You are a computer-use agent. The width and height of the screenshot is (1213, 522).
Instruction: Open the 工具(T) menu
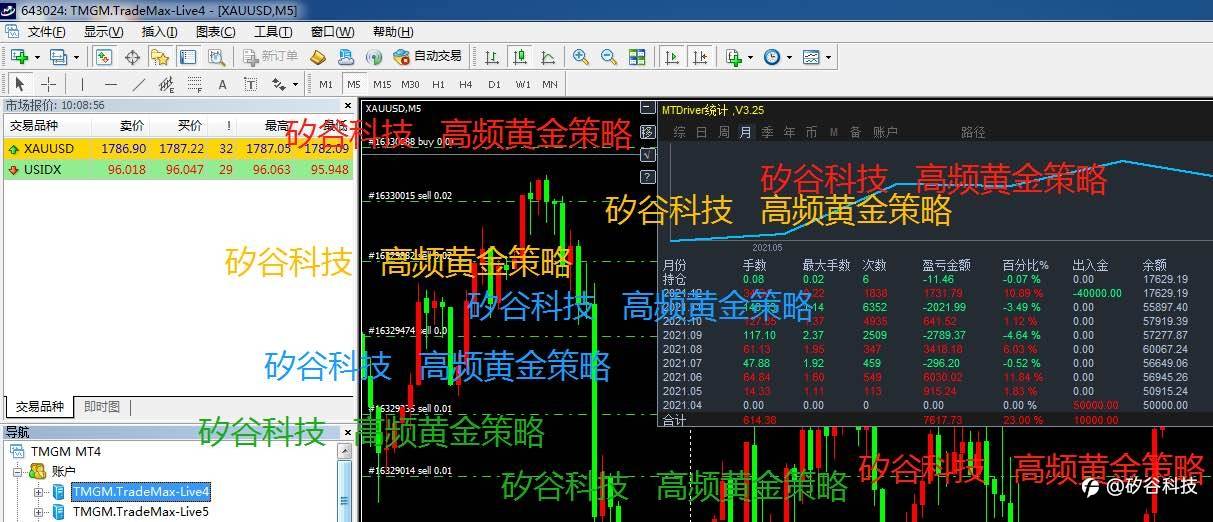[x=273, y=31]
